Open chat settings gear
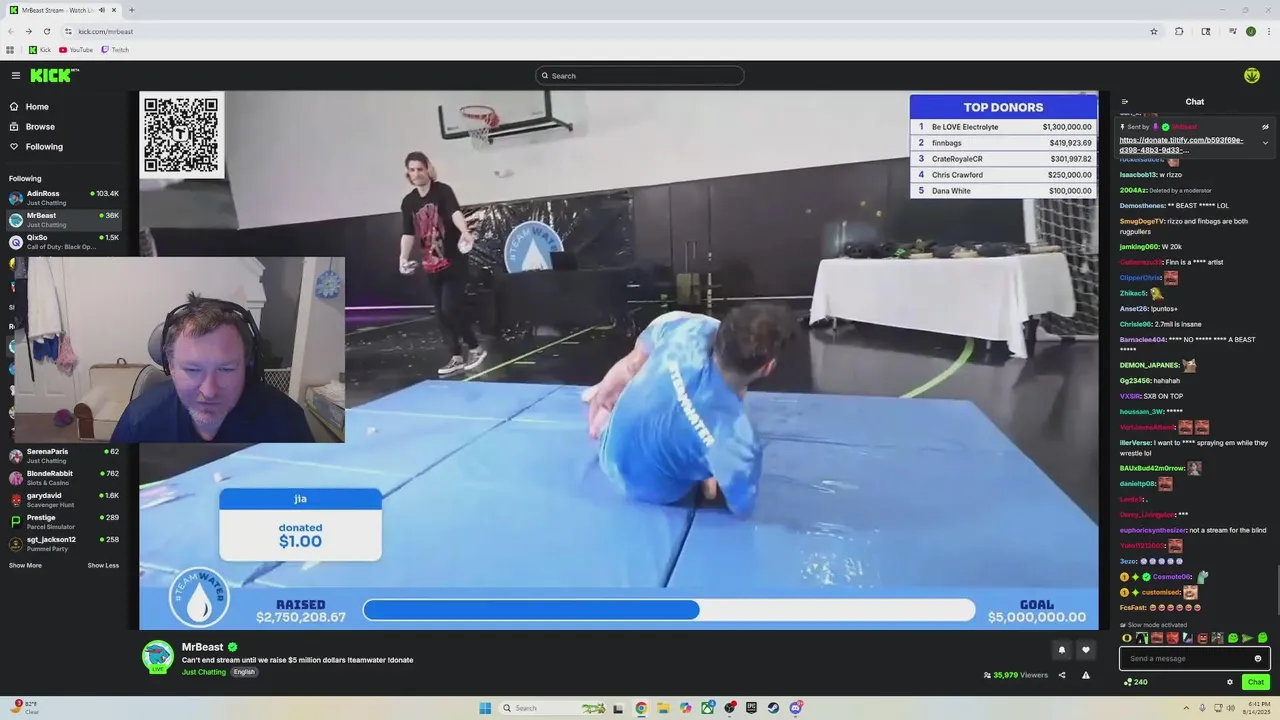The image size is (1280, 720). click(x=1230, y=682)
